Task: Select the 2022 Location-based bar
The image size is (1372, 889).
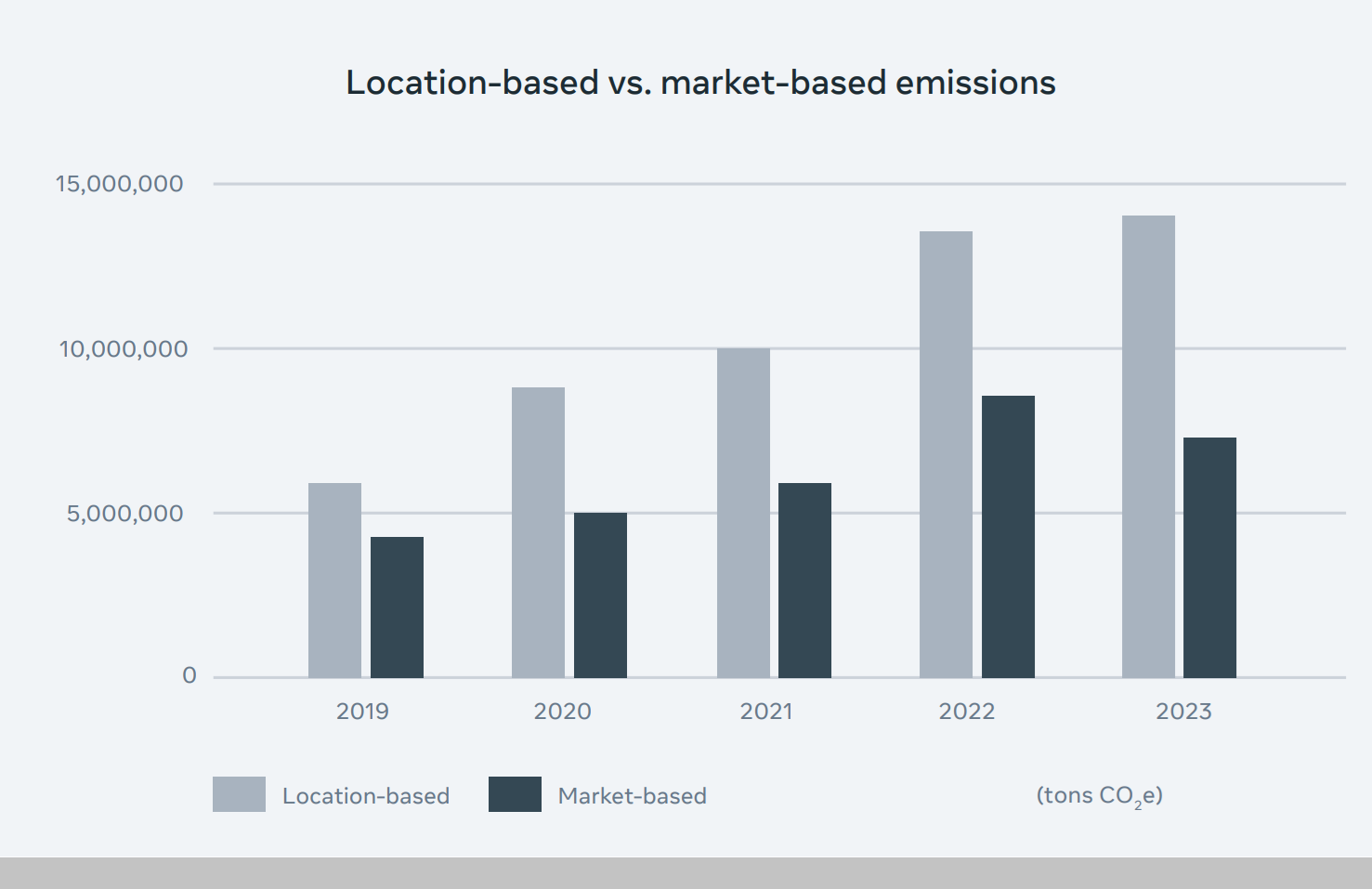Action: [946, 454]
